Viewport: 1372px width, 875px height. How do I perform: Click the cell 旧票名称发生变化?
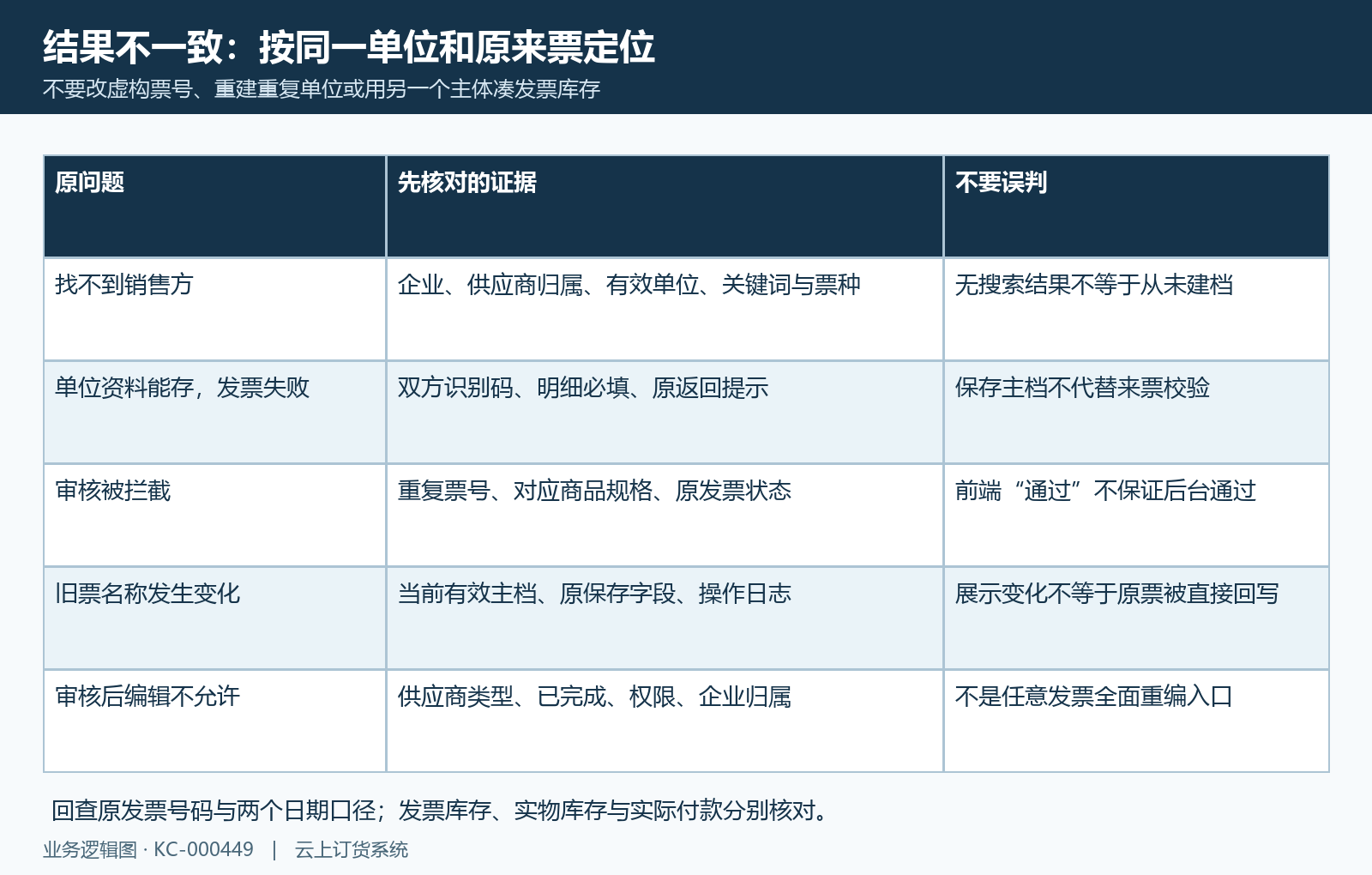tap(215, 619)
